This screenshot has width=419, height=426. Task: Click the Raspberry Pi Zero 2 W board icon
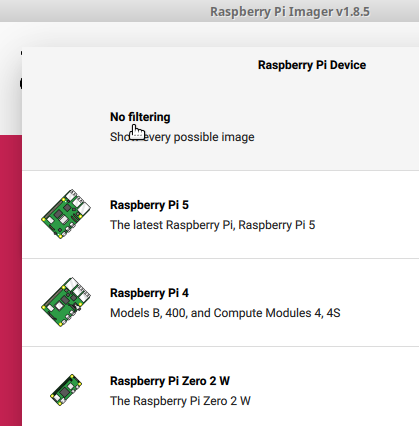[66, 390]
